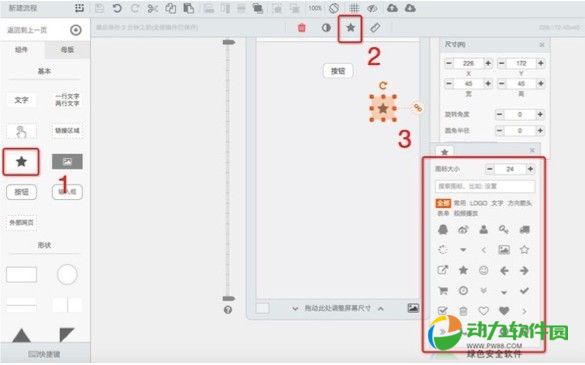Select the outlined star icon in picker

[x=524, y=249]
